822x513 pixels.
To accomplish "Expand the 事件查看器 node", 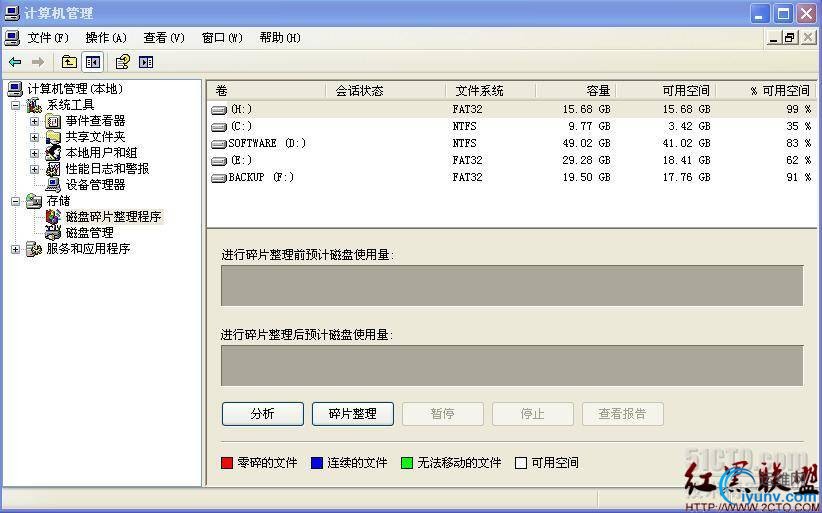I will click(35, 122).
